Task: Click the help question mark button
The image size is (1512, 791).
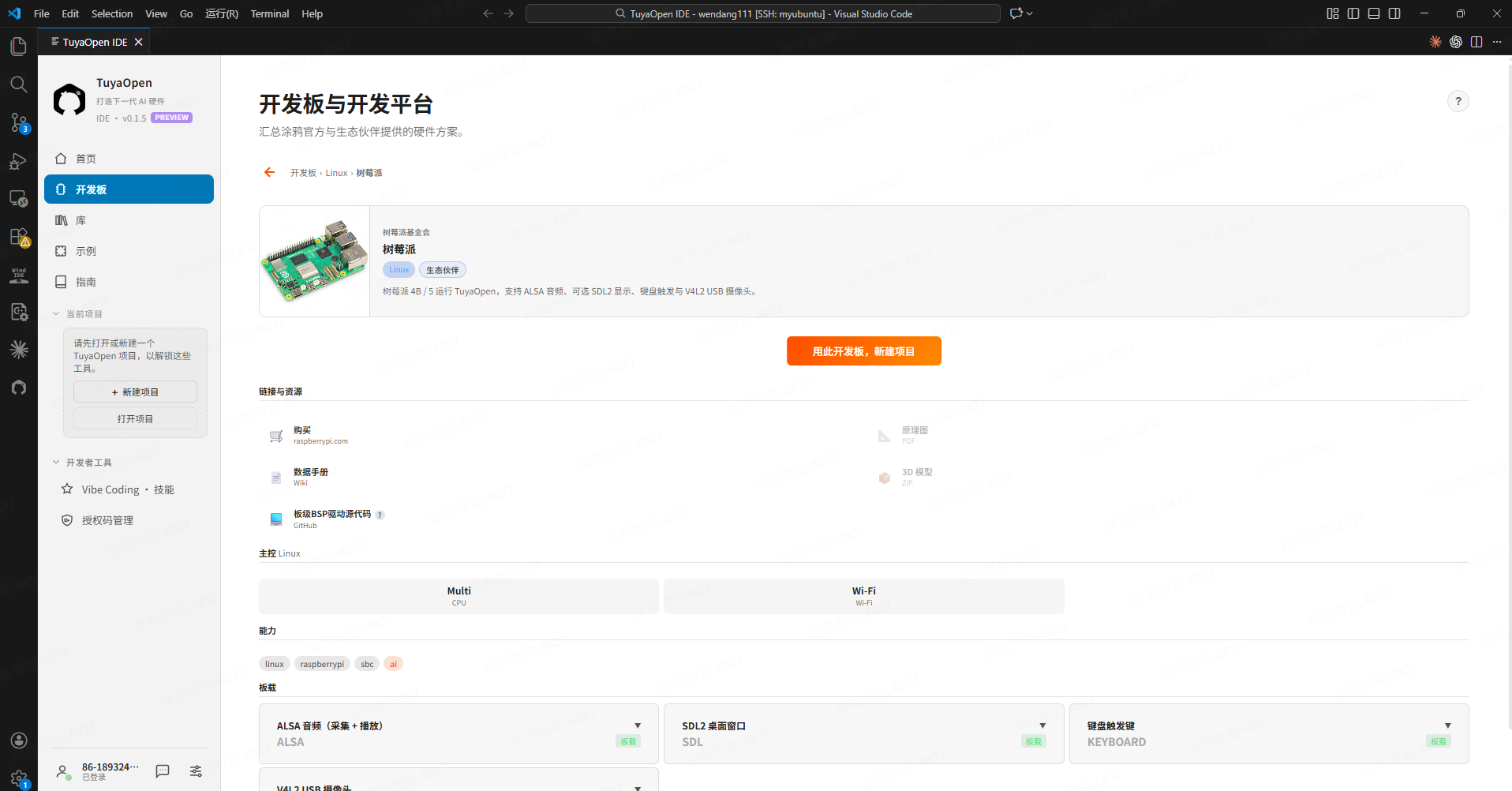Action: tap(1458, 101)
